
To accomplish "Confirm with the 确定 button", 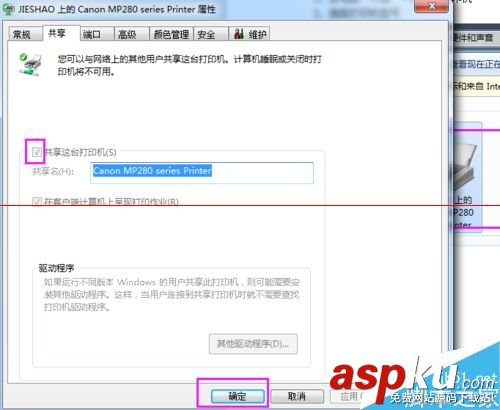I will point(238,396).
